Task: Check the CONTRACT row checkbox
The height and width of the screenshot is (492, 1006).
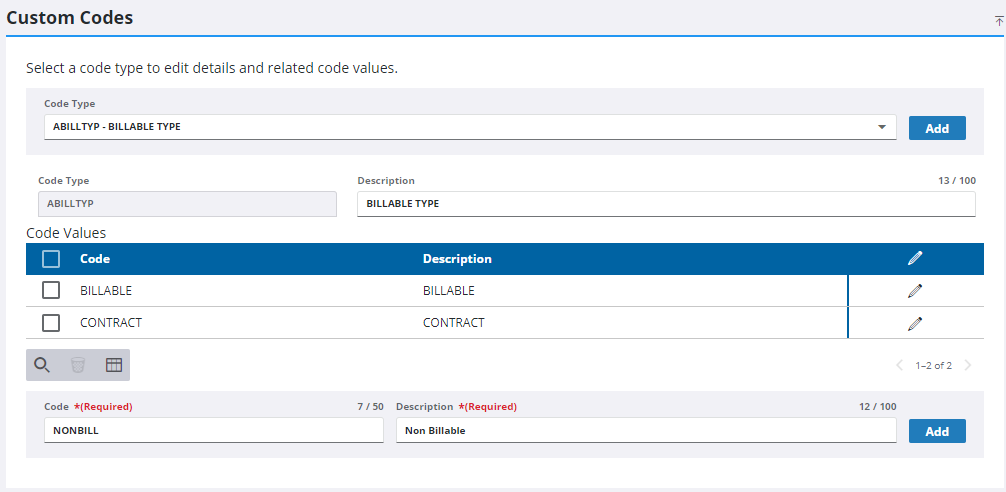Action: [51, 323]
